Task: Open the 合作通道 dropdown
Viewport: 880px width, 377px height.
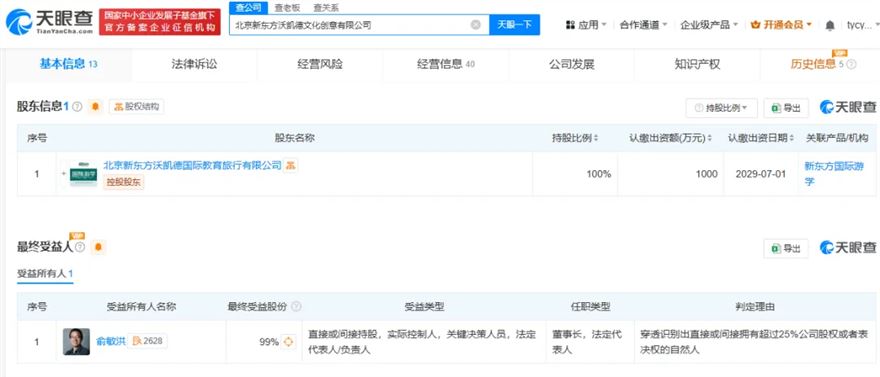Action: 643,25
